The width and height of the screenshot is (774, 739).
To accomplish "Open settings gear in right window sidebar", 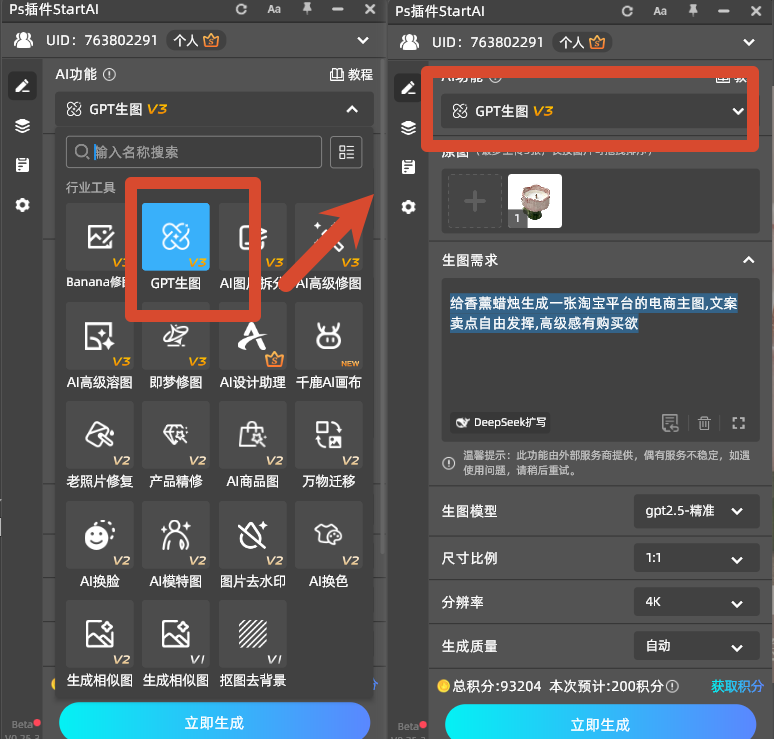I will [408, 207].
